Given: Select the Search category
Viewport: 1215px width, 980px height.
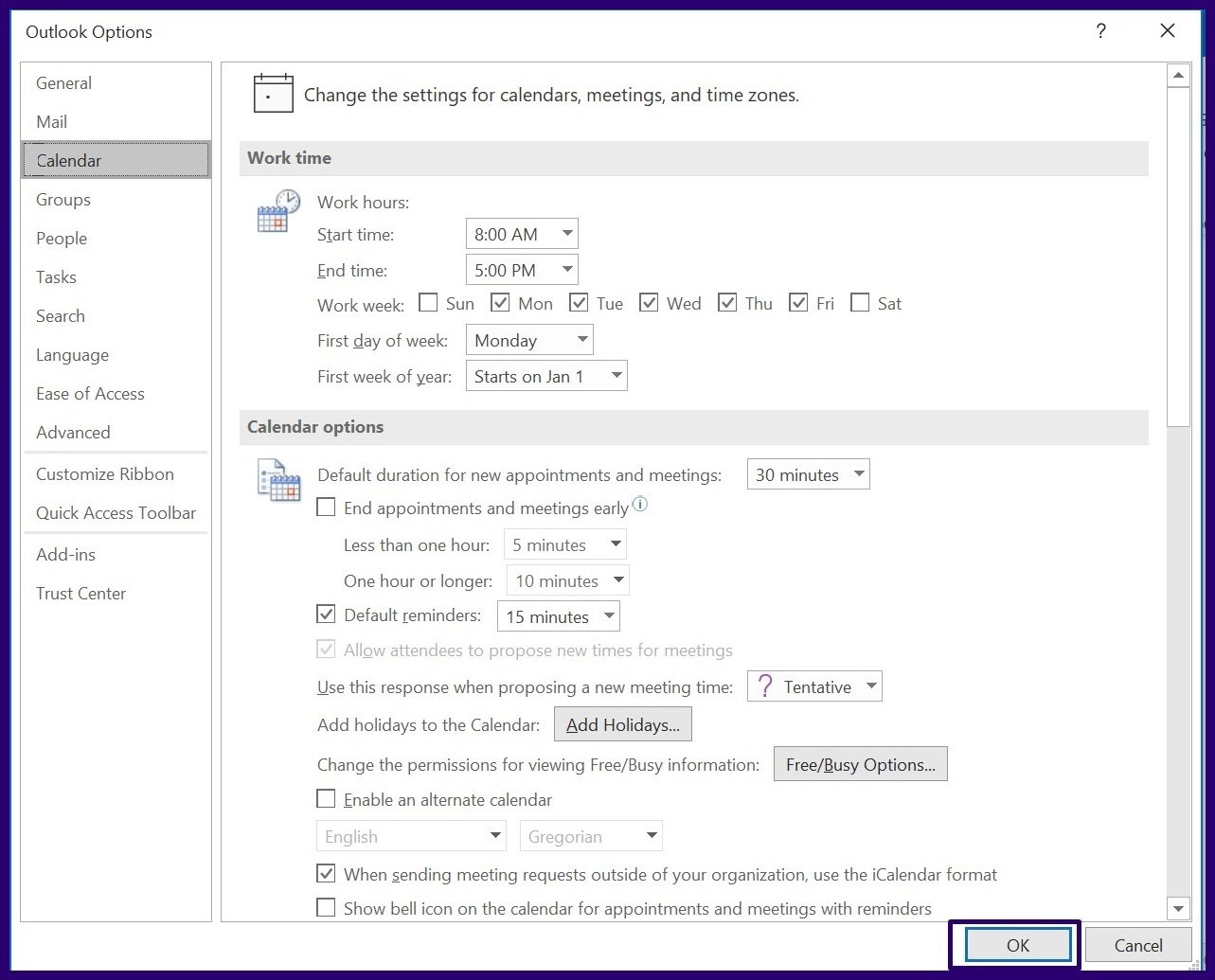Looking at the screenshot, I should point(116,316).
